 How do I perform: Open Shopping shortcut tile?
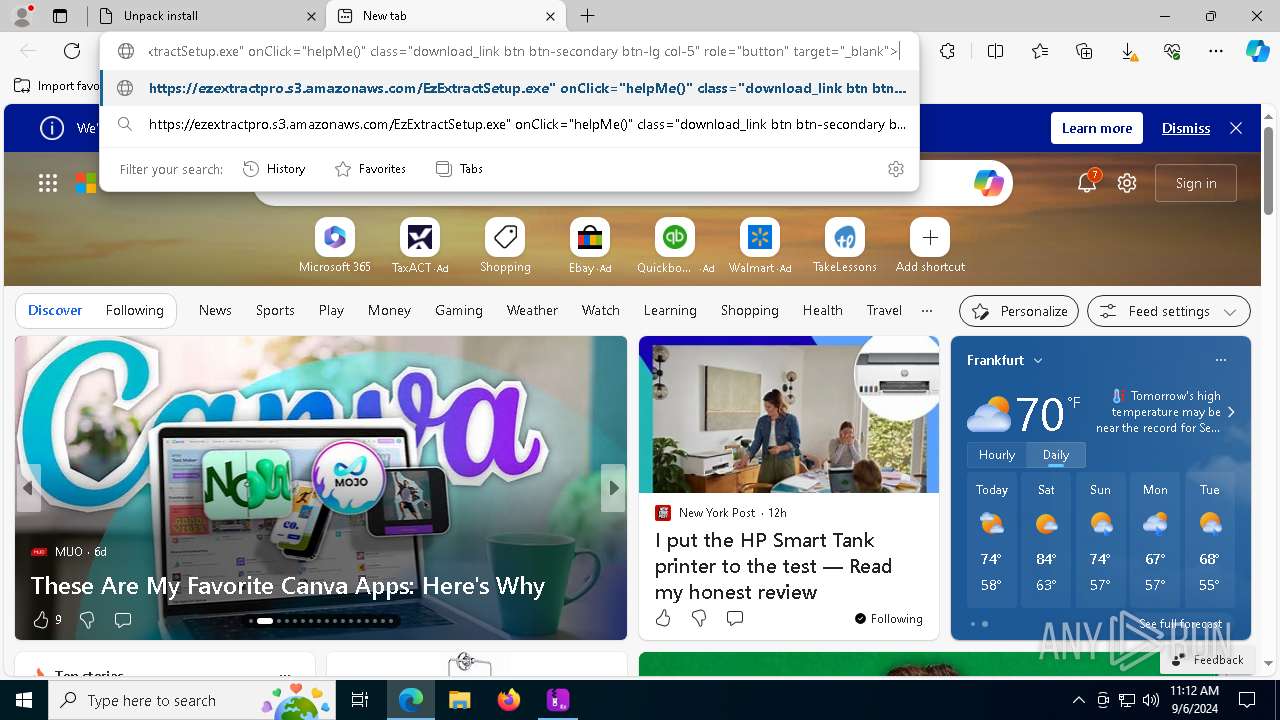coord(505,246)
